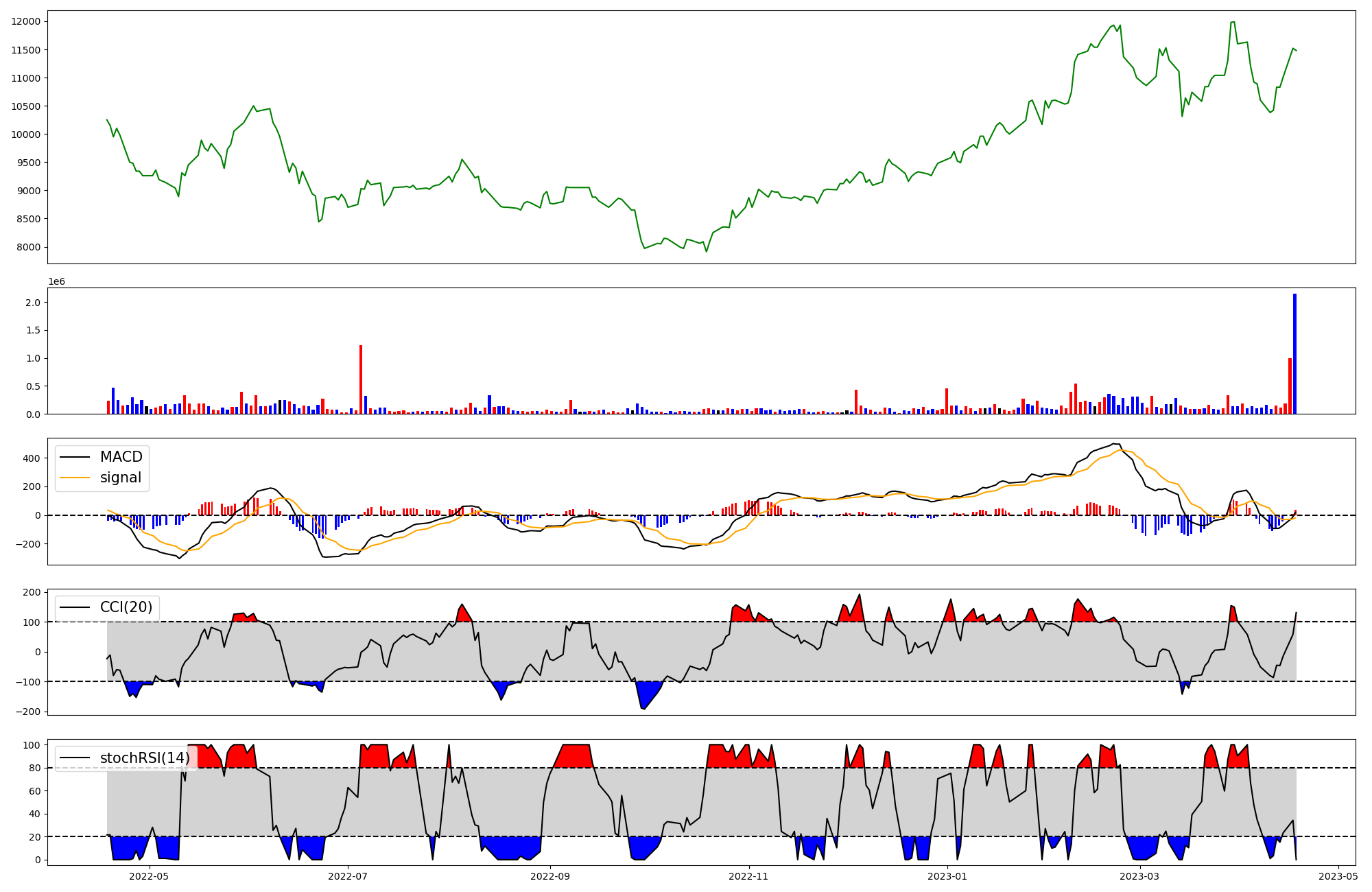This screenshot has height=892, width=1372.
Task: Click the 2023-03 x-axis date label
Action: (1139, 876)
